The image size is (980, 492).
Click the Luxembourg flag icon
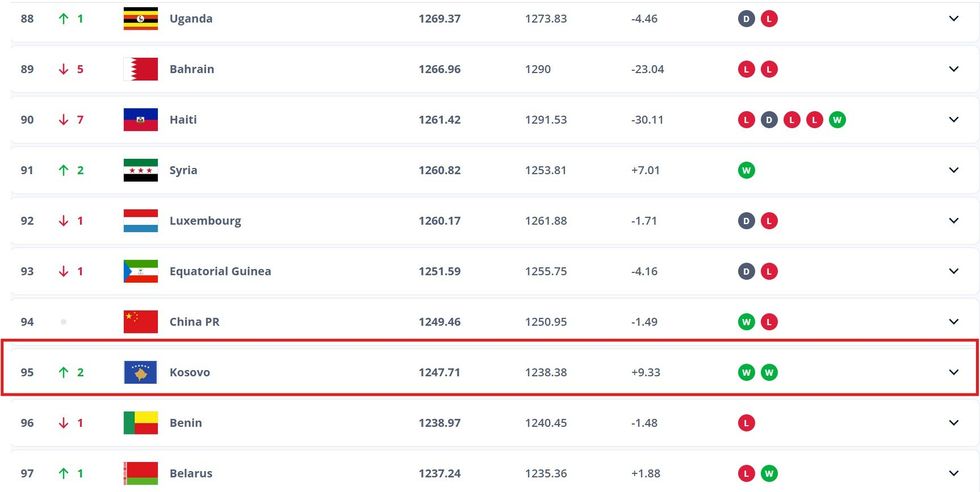pos(140,221)
